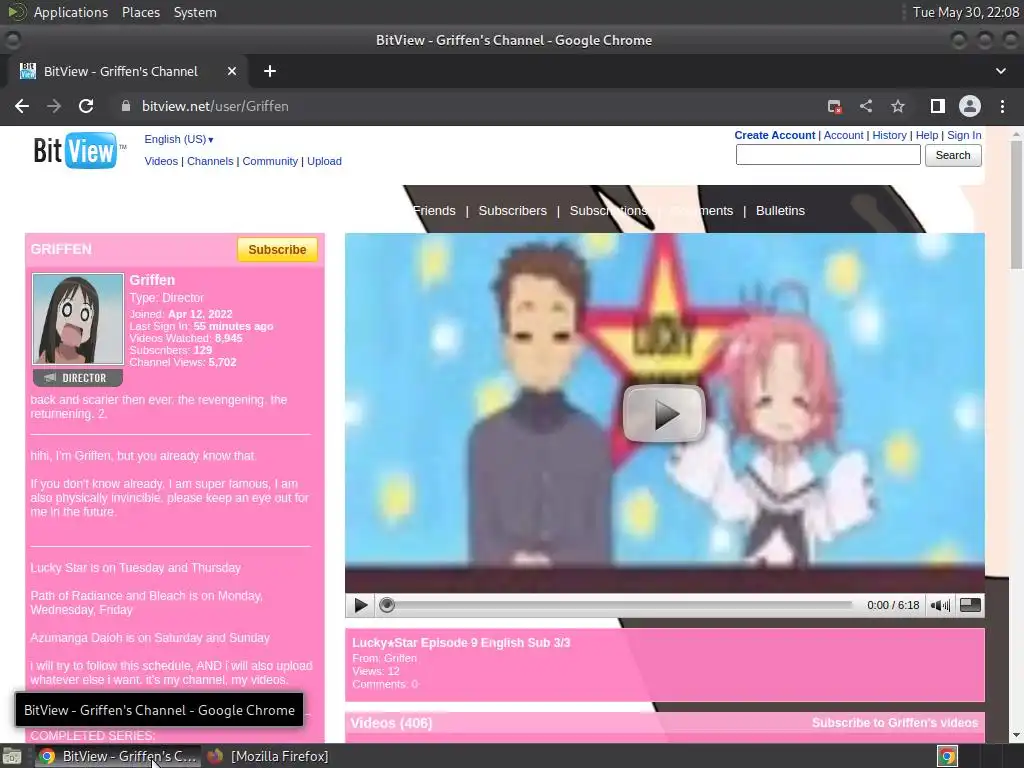The image size is (1024, 768).
Task: Click the GRIFFEN panel header text
Action: tap(61, 249)
